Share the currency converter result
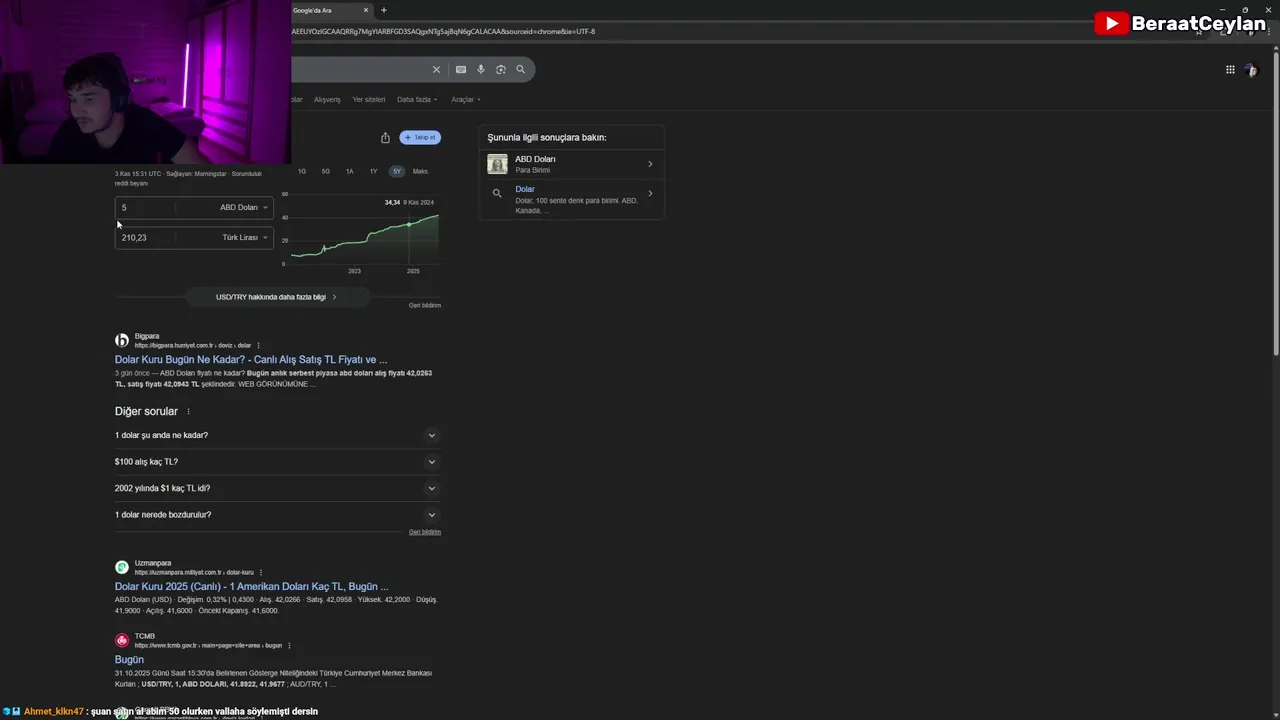The height and width of the screenshot is (720, 1280). tap(385, 137)
